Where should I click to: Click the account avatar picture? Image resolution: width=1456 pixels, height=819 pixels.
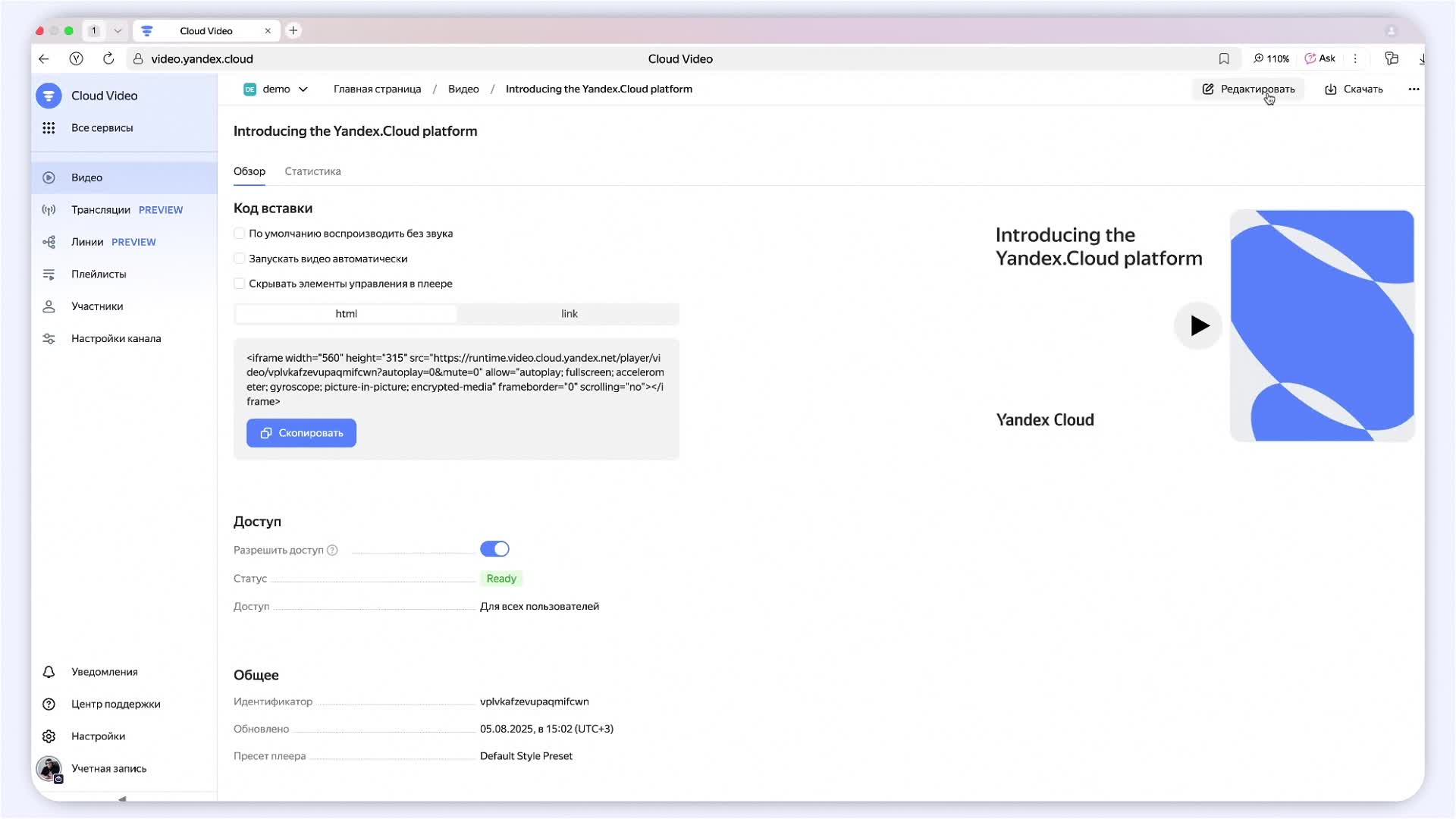click(x=49, y=769)
